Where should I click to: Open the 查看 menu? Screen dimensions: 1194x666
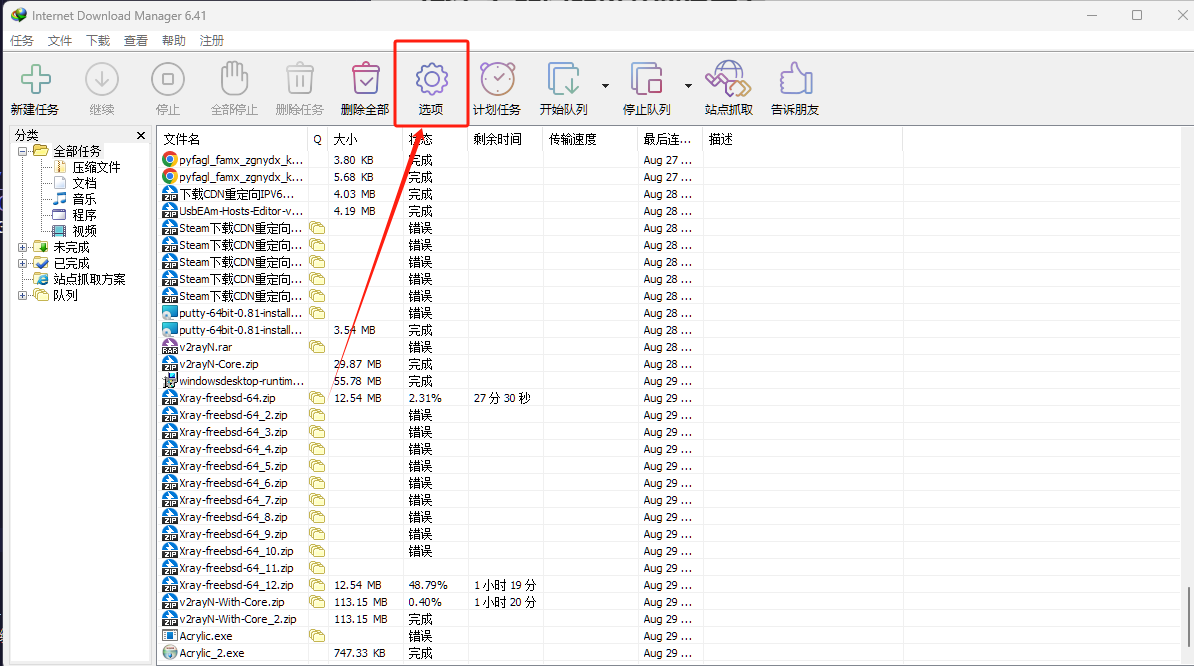(x=136, y=40)
